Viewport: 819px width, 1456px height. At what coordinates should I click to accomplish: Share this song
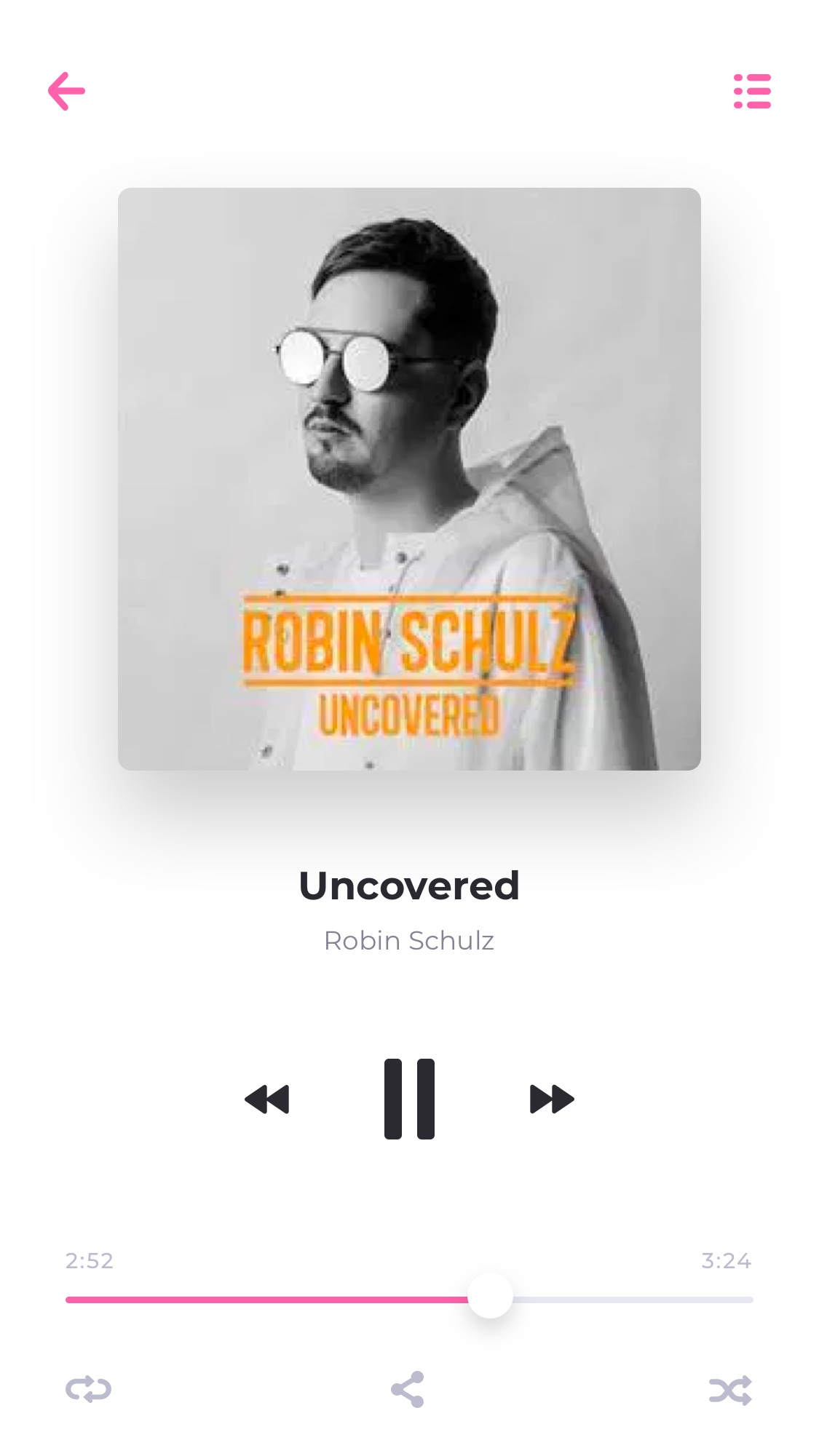click(x=408, y=1389)
